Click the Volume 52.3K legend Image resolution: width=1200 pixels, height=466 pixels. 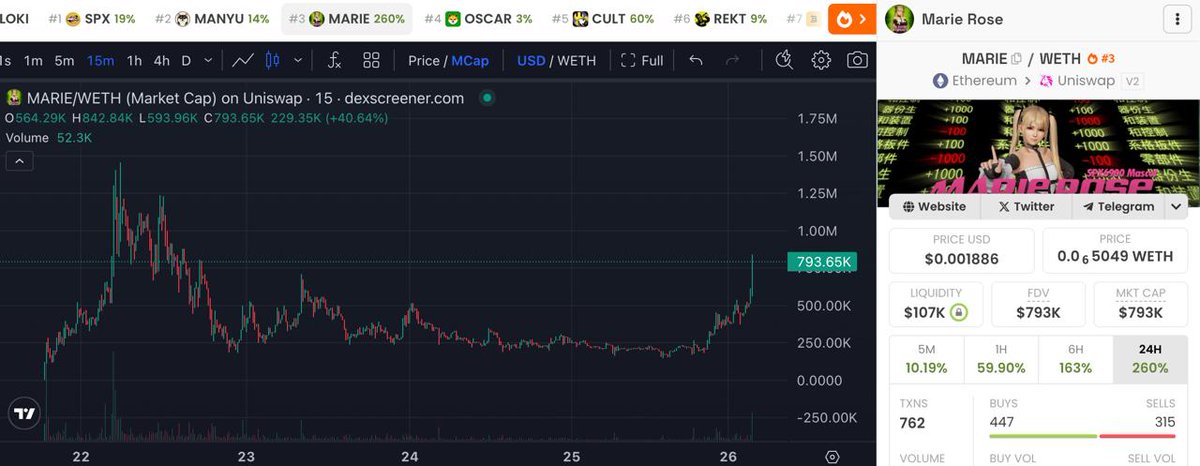[49, 137]
